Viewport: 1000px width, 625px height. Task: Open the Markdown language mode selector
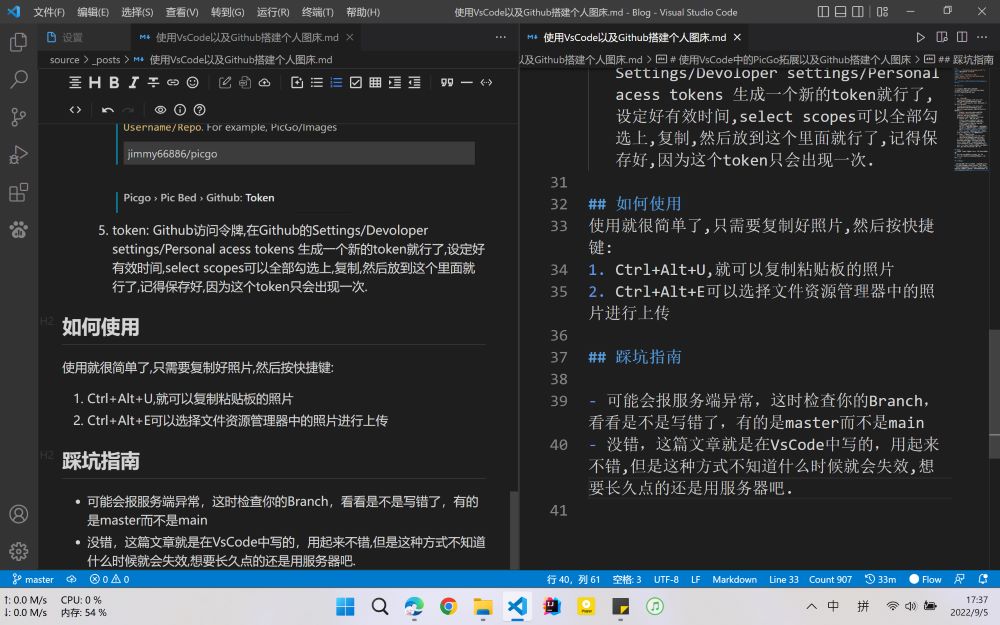734,579
